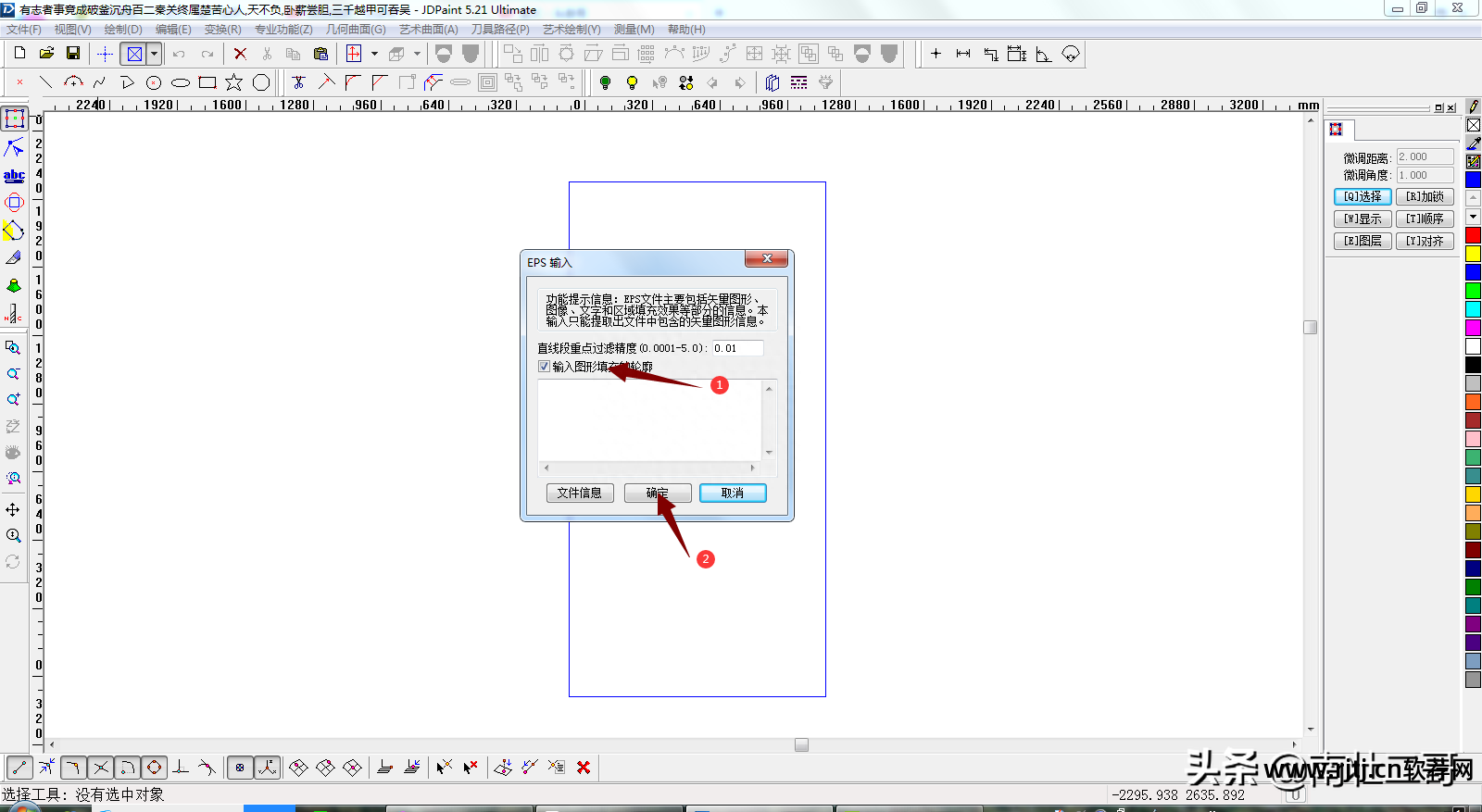Select the star shape drawing tool
The image size is (1482, 812).
tap(234, 82)
